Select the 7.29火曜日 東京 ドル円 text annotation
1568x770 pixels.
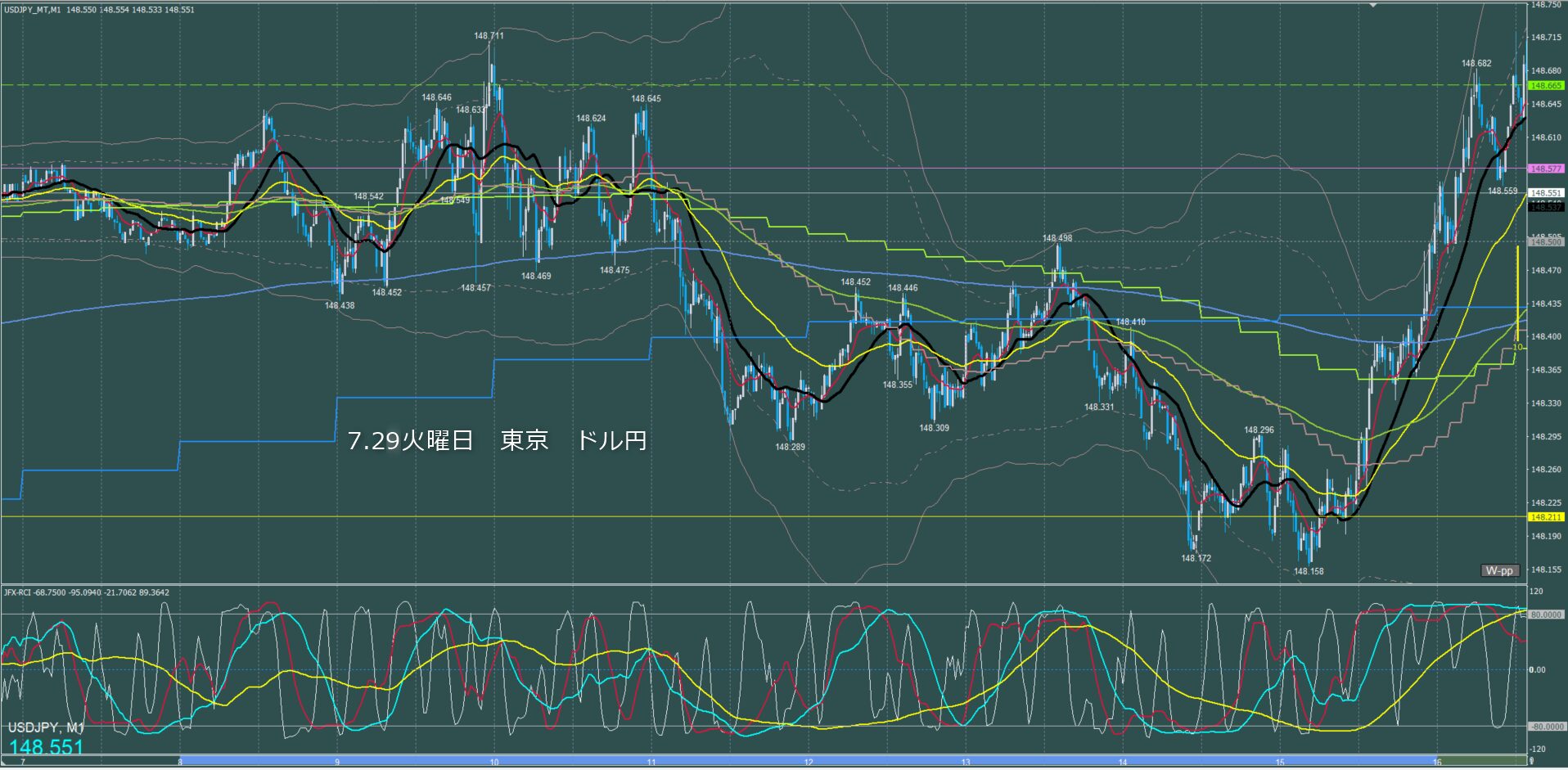(498, 440)
